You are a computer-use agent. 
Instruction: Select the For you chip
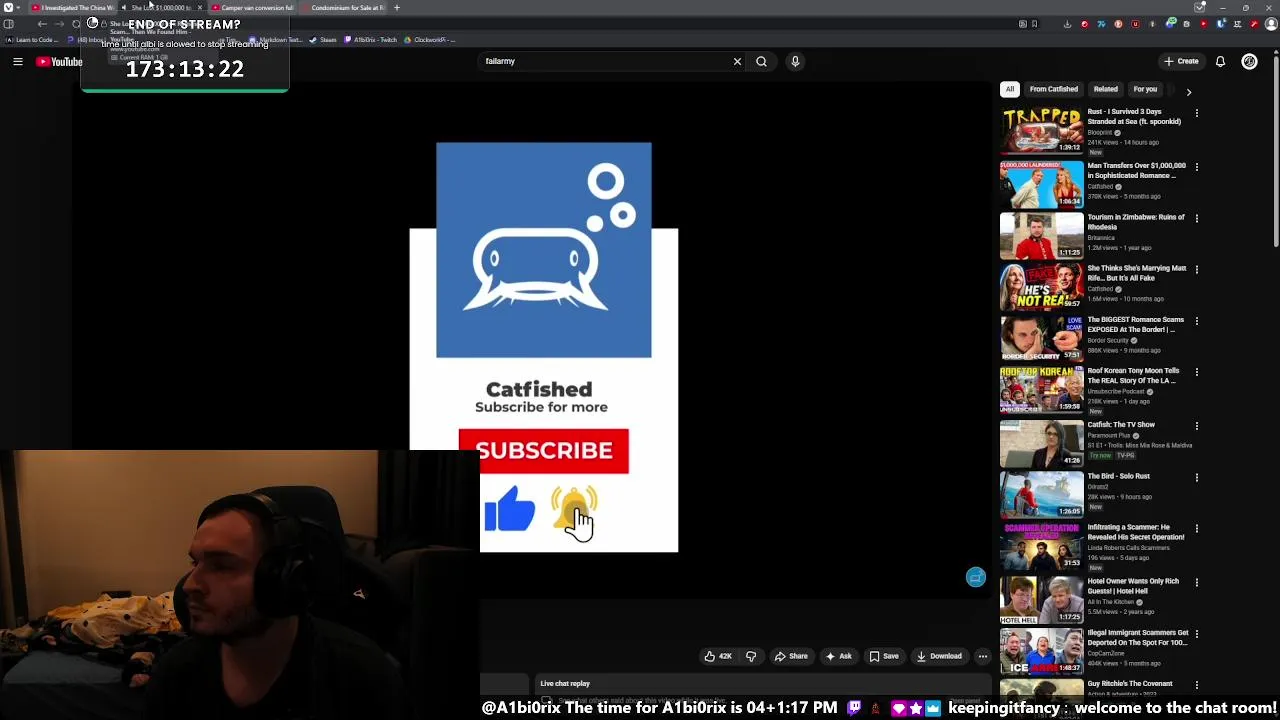pyautogui.click(x=1145, y=89)
